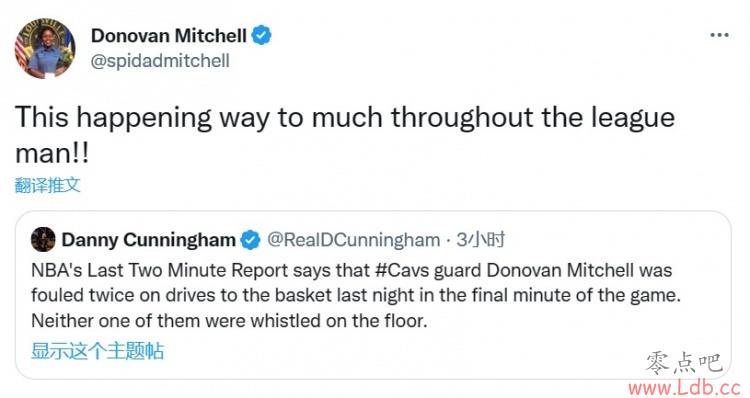Click the www.Ldb.cc watermark URL
The image size is (750, 398).
(x=684, y=387)
